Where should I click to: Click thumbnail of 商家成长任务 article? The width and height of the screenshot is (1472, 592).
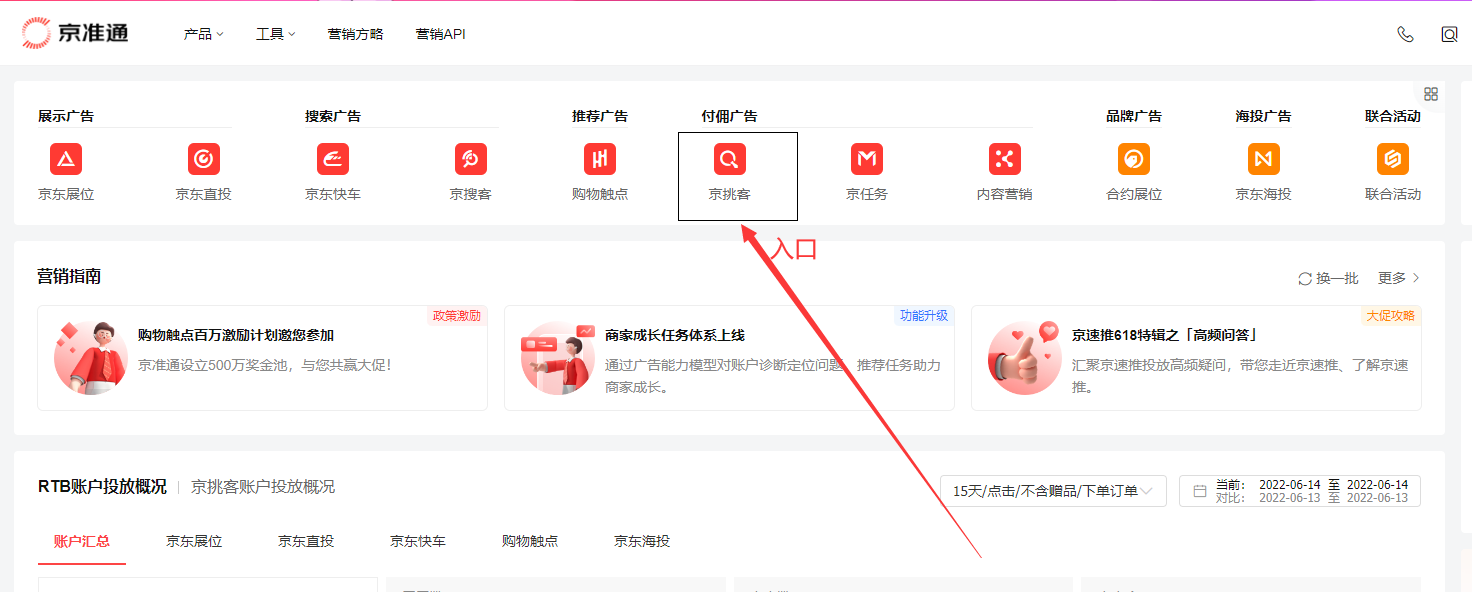pos(558,358)
